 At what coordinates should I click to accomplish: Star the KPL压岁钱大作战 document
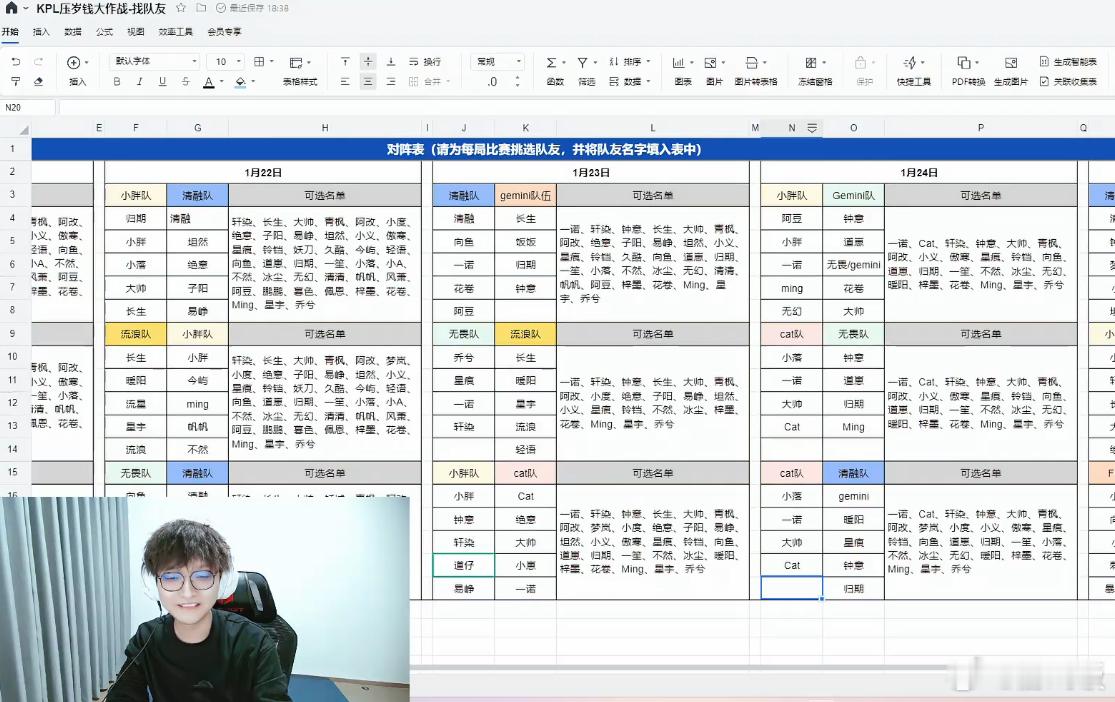click(x=181, y=8)
